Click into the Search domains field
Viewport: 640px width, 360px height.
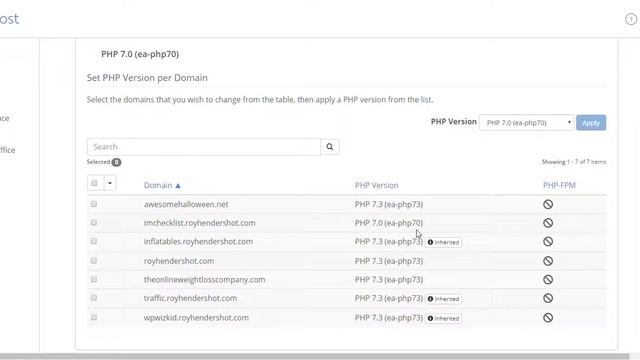tap(204, 147)
